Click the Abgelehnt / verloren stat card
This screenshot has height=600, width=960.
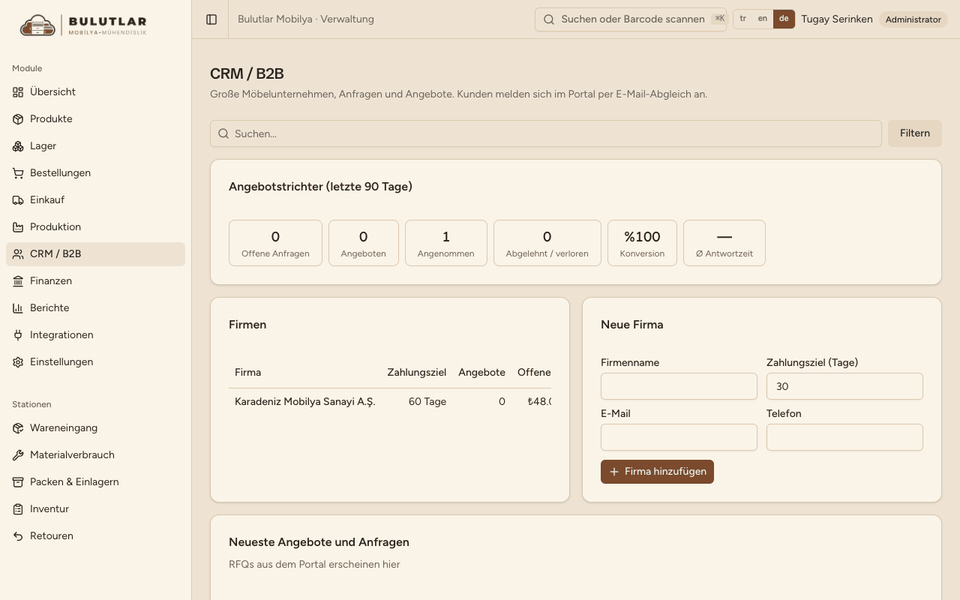tap(547, 243)
